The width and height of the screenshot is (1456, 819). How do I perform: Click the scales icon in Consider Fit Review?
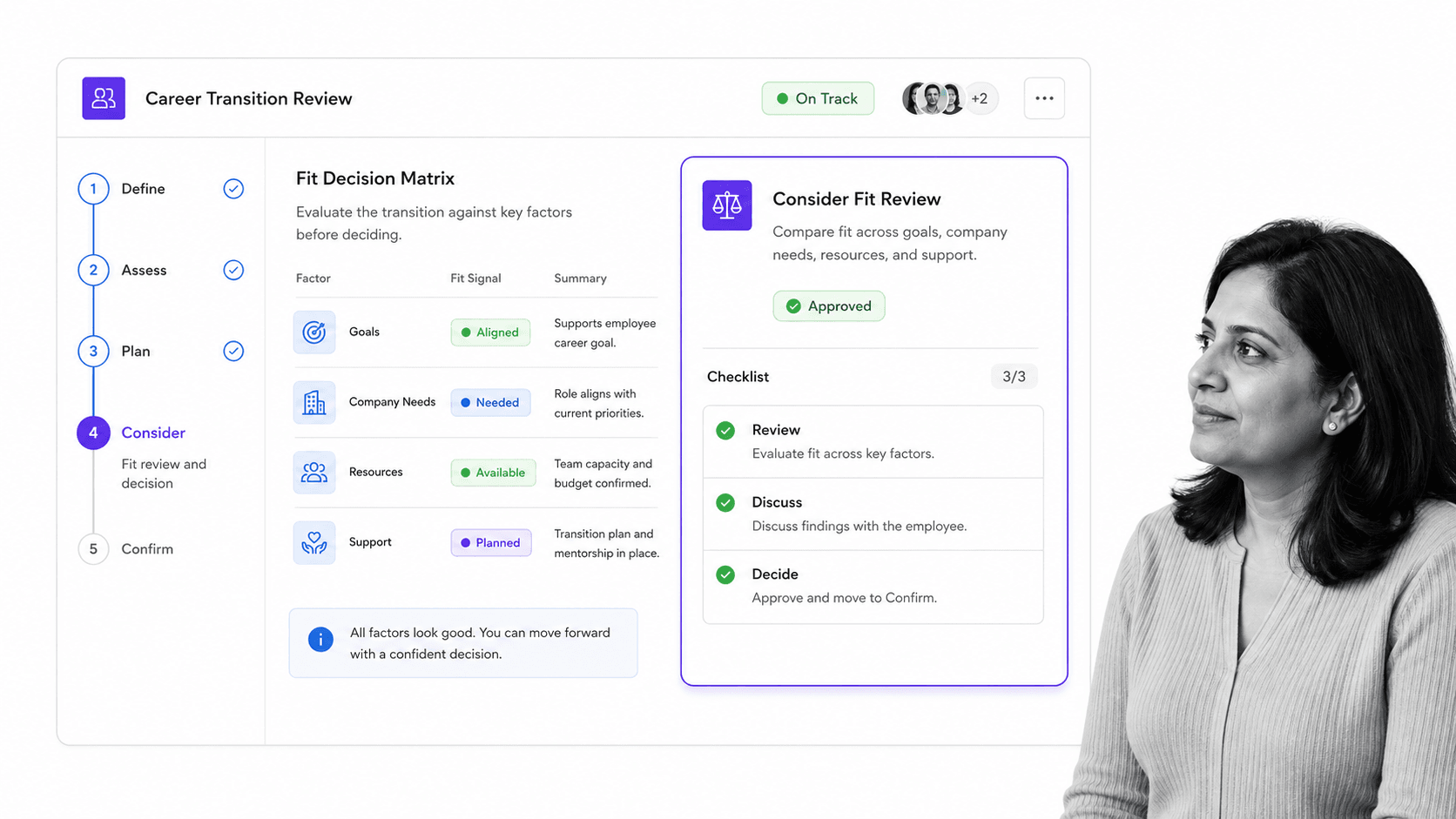[727, 205]
